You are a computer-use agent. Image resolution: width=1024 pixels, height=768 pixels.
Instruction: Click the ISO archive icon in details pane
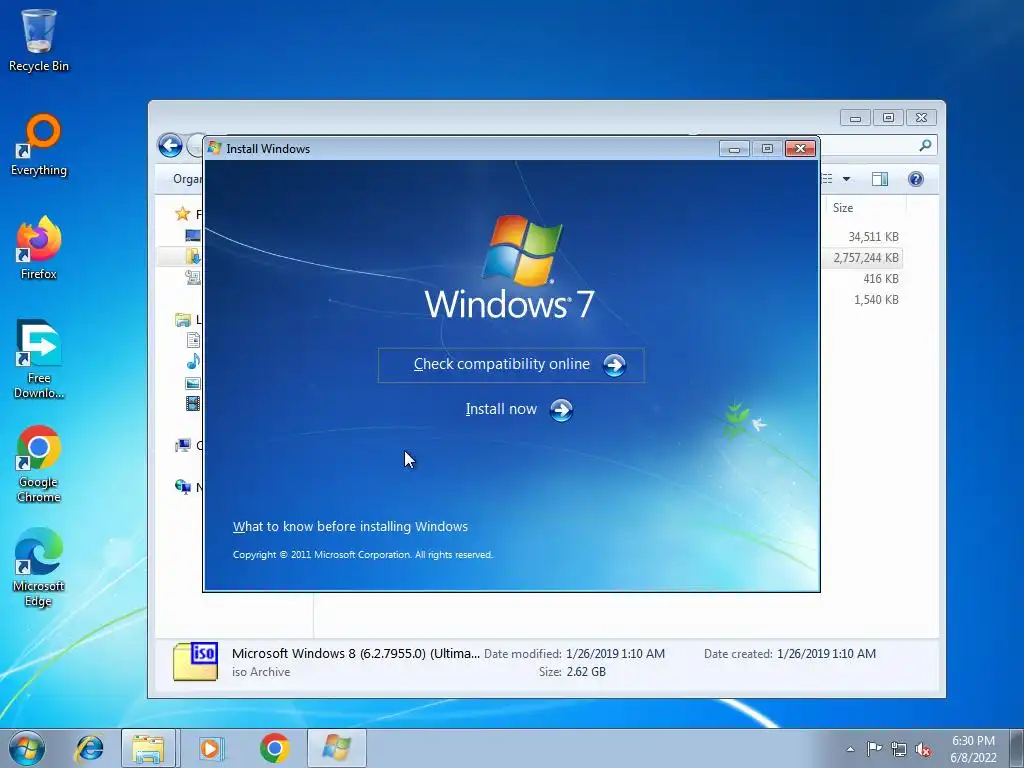(195, 662)
